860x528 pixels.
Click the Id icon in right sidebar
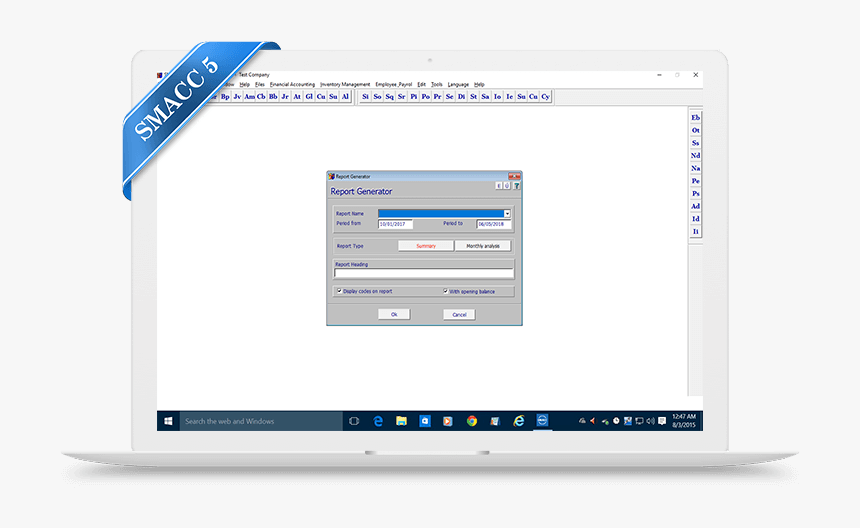tap(695, 219)
